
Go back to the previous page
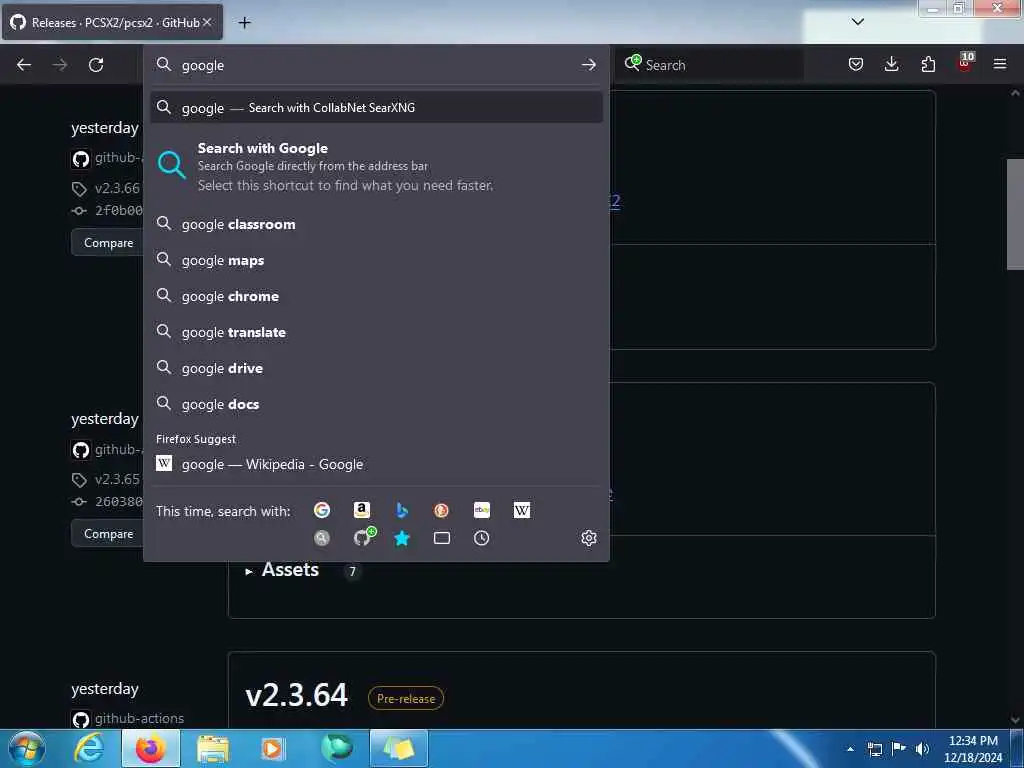click(x=24, y=65)
